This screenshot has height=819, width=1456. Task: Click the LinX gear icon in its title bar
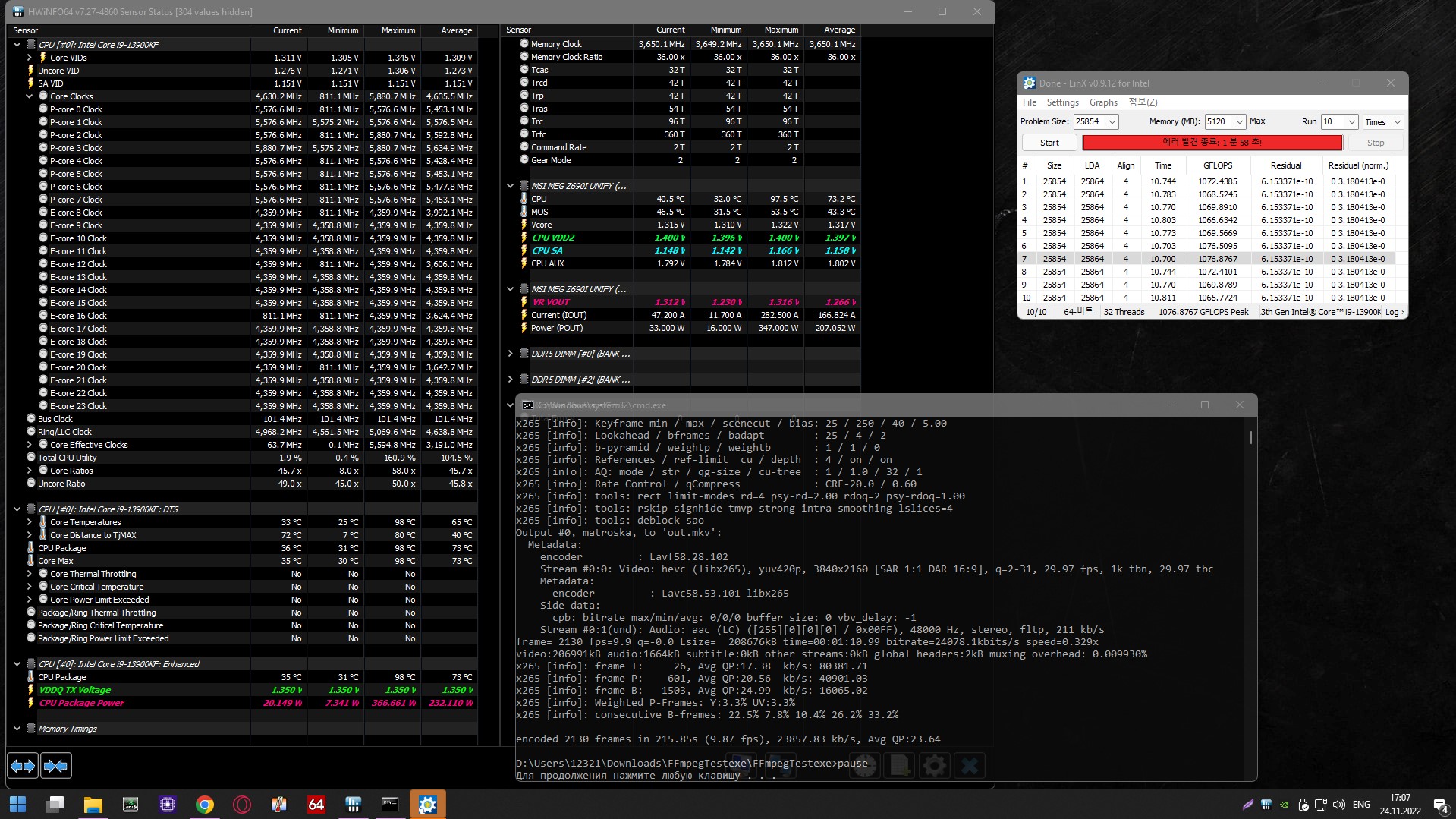pyautogui.click(x=1029, y=83)
